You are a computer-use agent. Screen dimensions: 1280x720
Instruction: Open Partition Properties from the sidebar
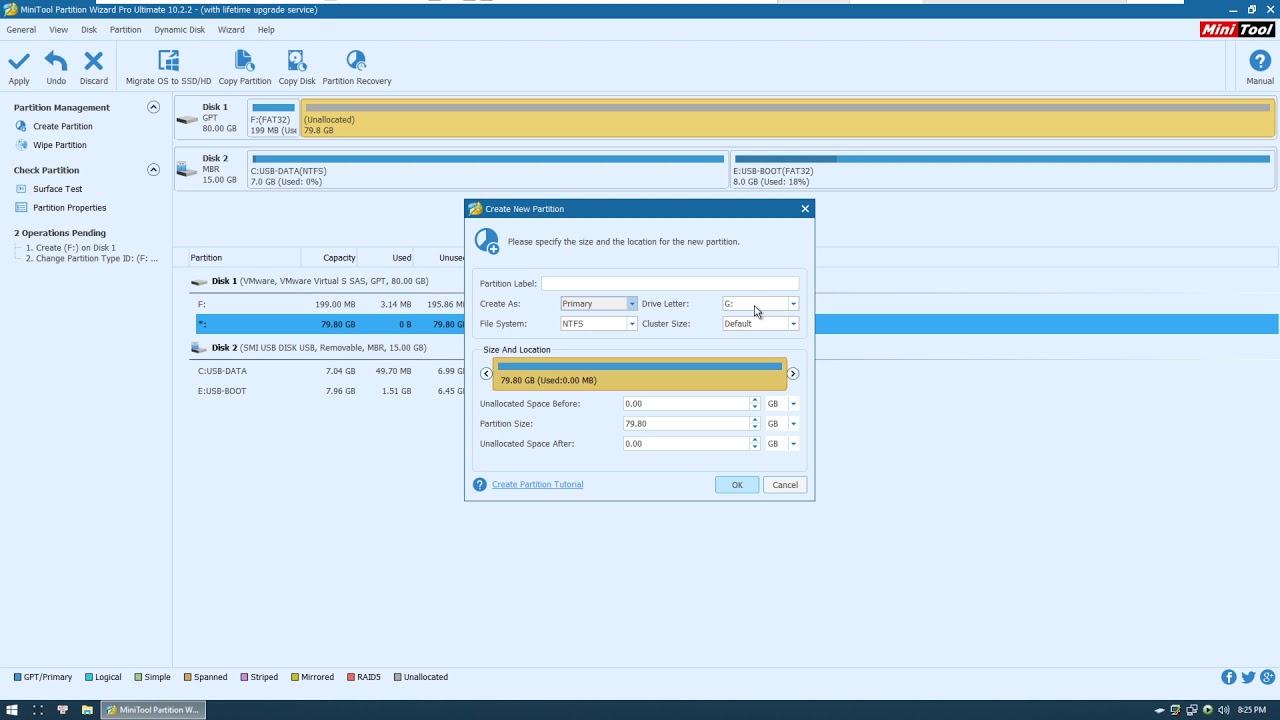point(69,208)
